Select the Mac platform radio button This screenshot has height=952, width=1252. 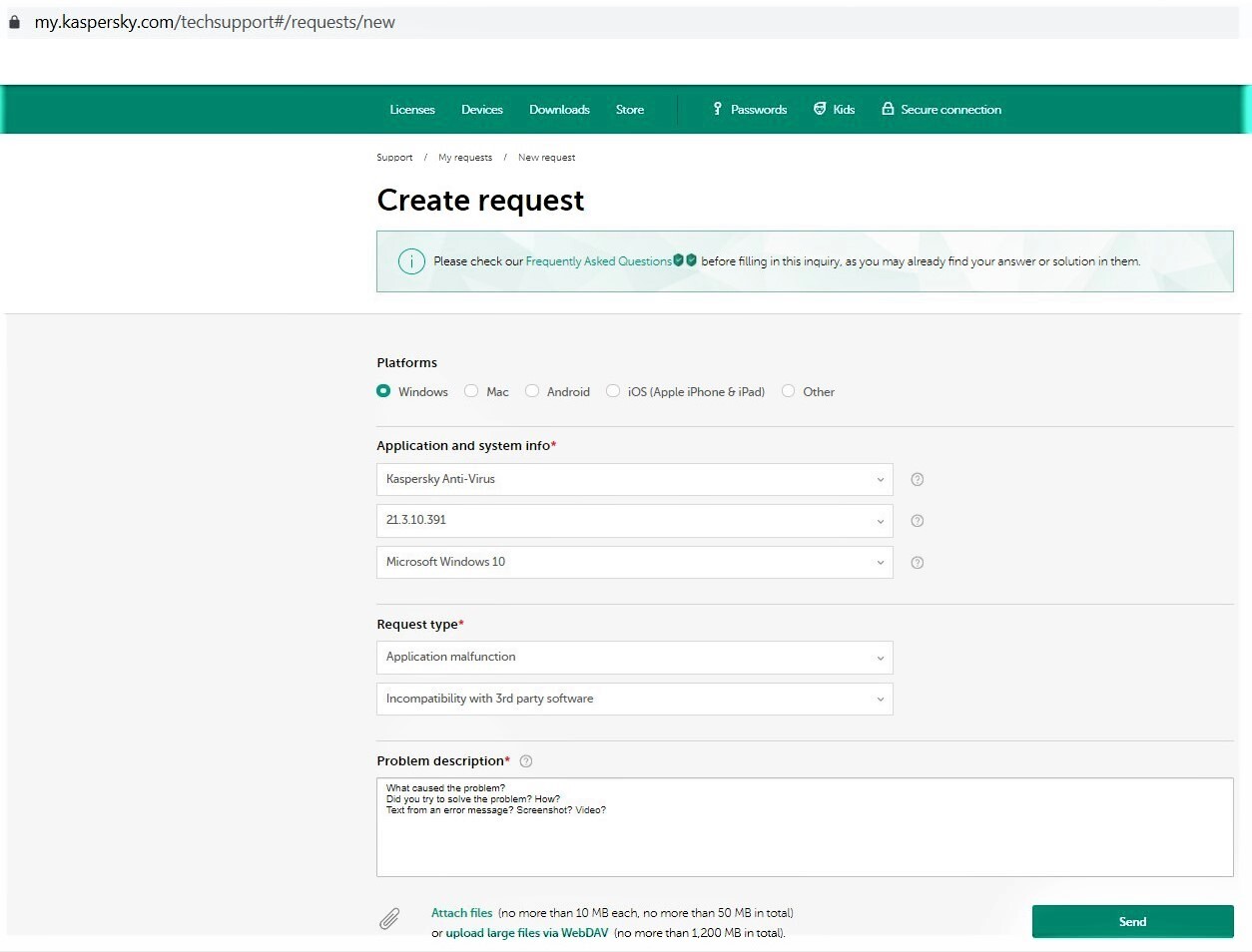click(471, 391)
